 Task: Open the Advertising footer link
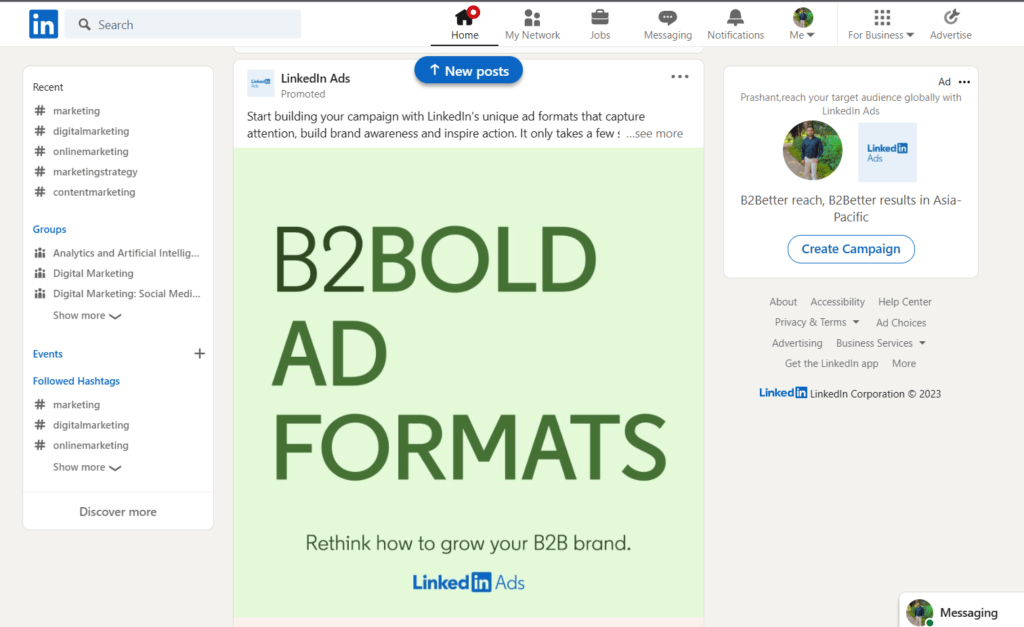tap(797, 343)
